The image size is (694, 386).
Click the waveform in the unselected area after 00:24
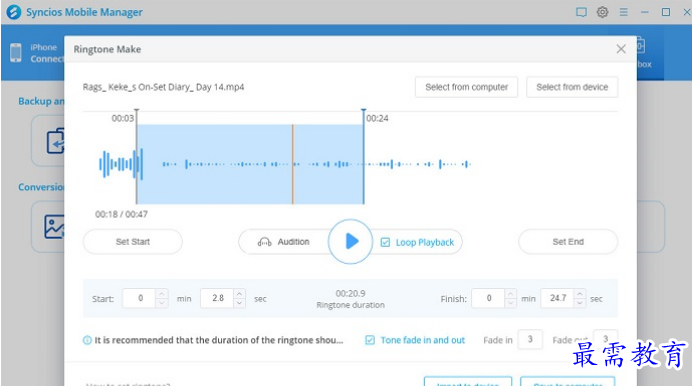click(418, 164)
